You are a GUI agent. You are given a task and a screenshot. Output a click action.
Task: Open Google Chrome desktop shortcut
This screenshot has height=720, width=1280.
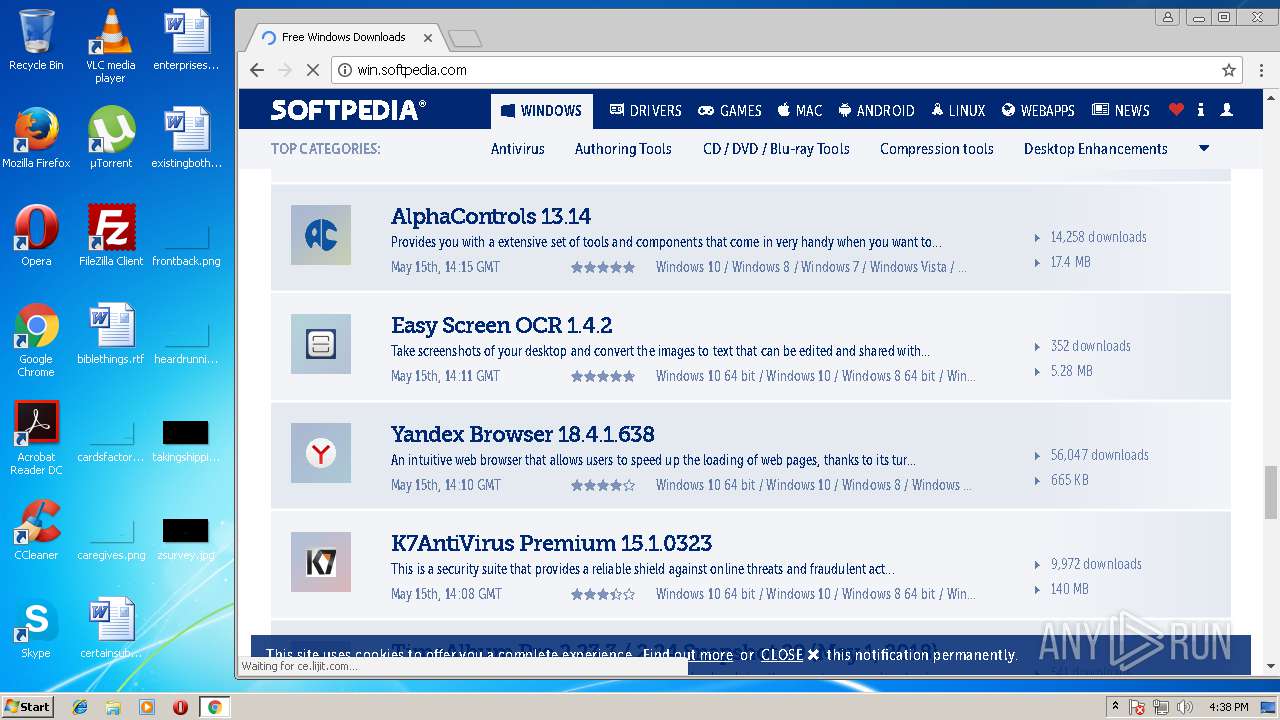(x=36, y=340)
